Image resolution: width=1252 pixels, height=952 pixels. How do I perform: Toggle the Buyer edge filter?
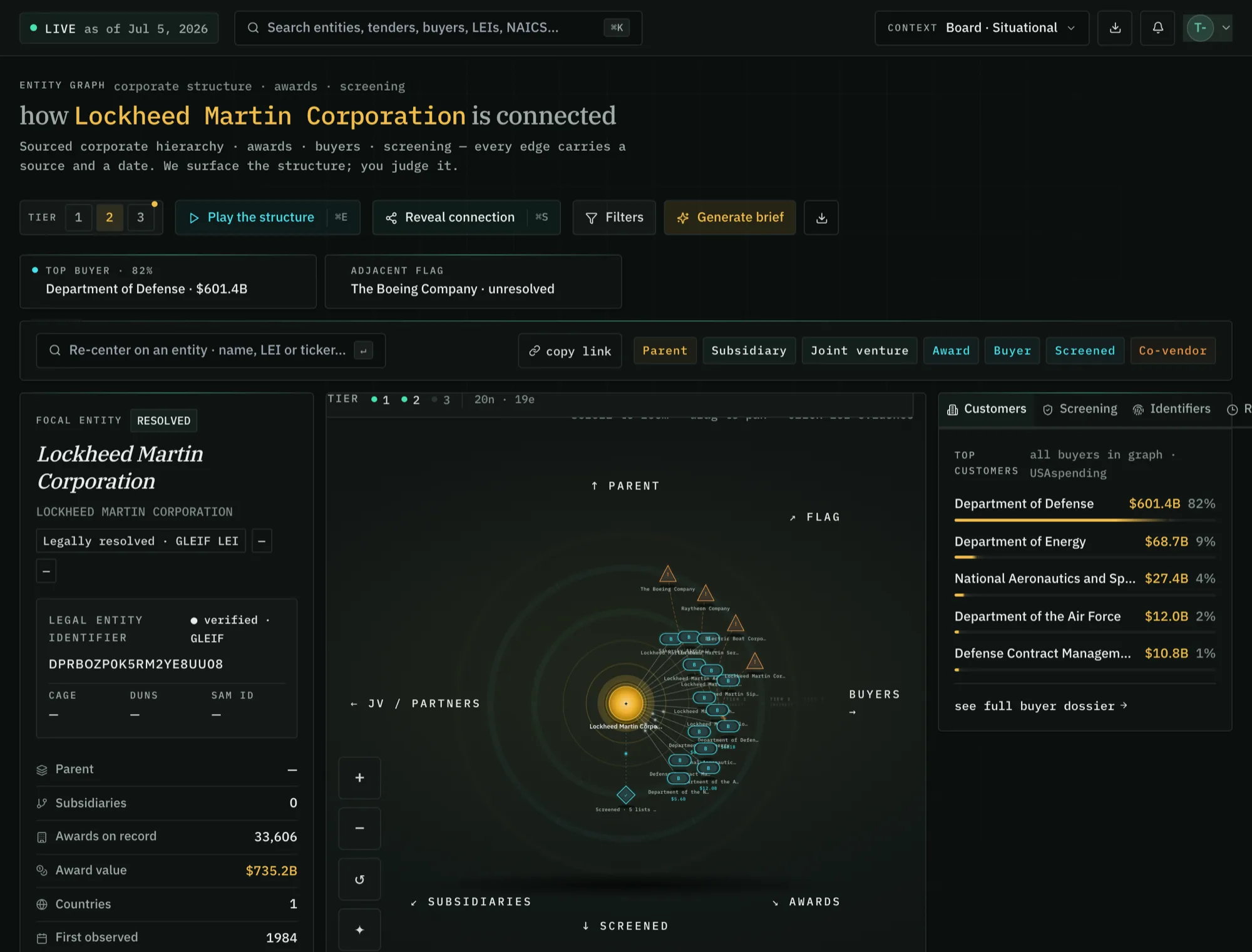pos(1012,351)
